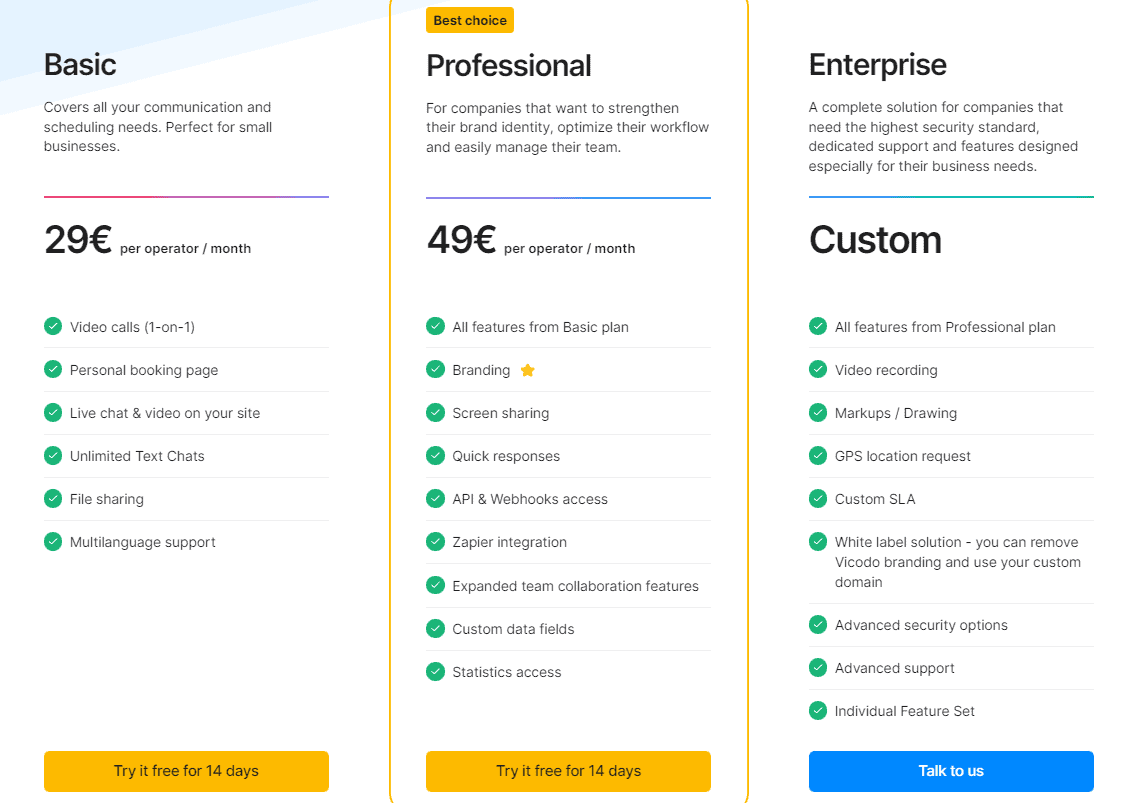Click the Best choice badge
The width and height of the screenshot is (1147, 803).
(470, 20)
